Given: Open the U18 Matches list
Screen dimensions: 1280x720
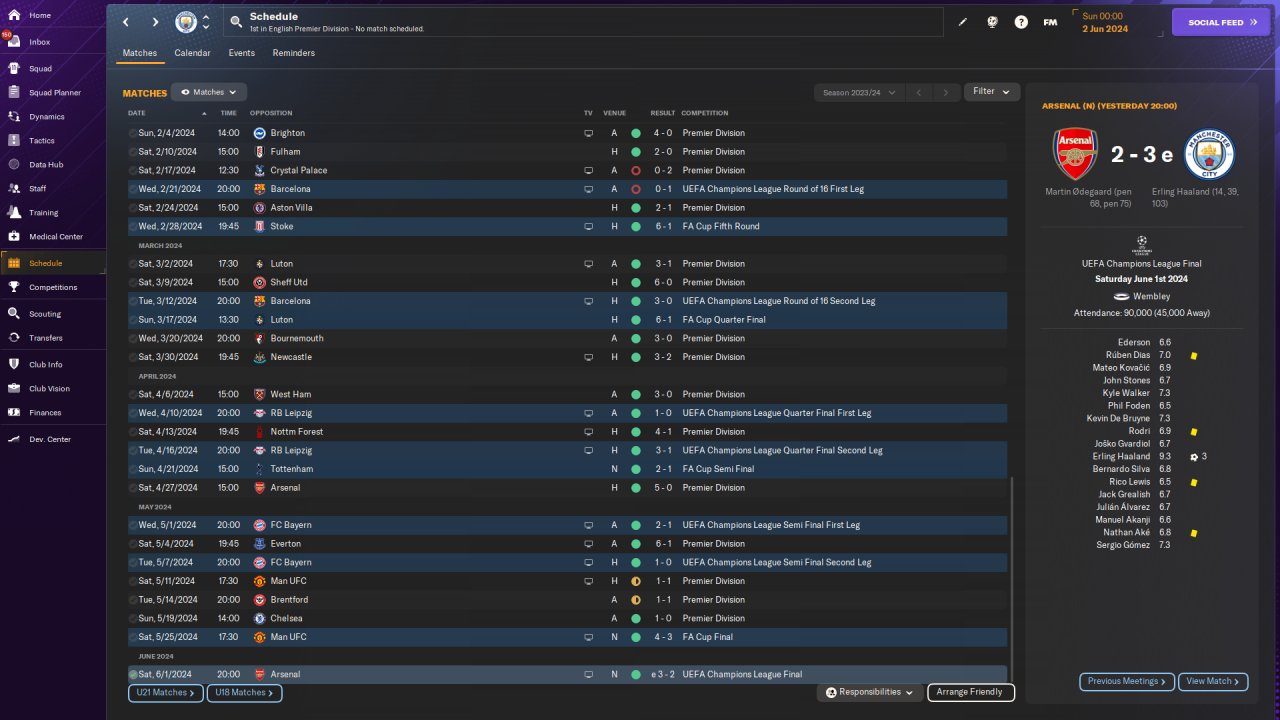Looking at the screenshot, I should 244,692.
